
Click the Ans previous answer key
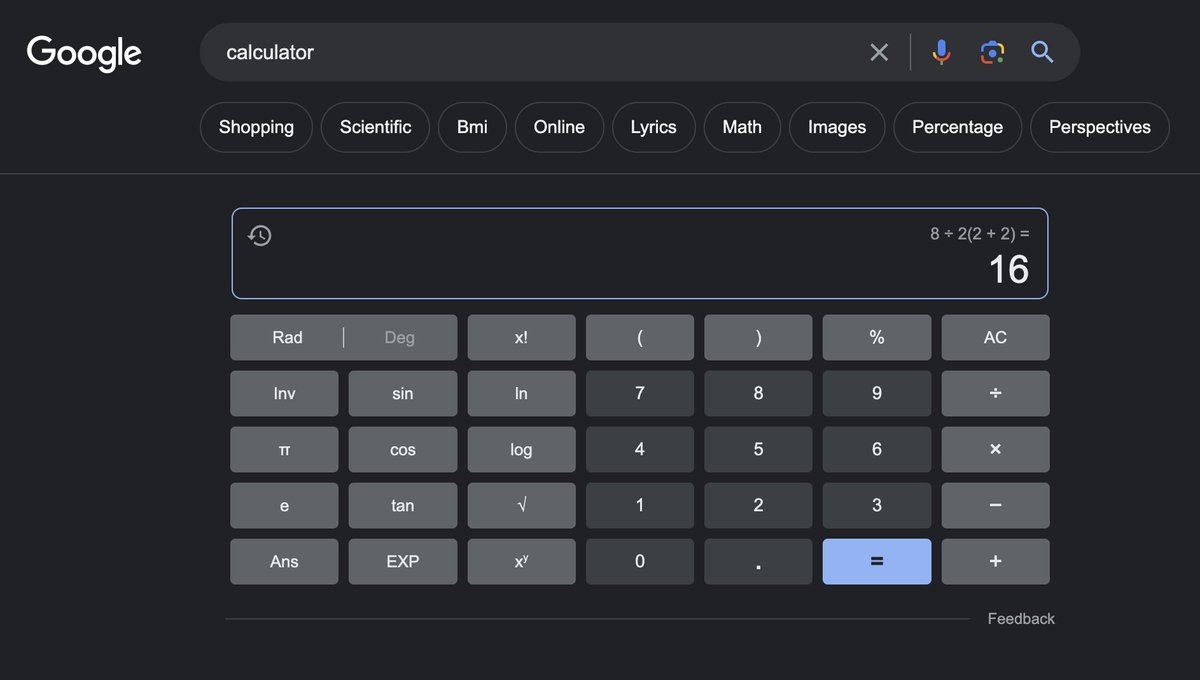click(x=284, y=562)
